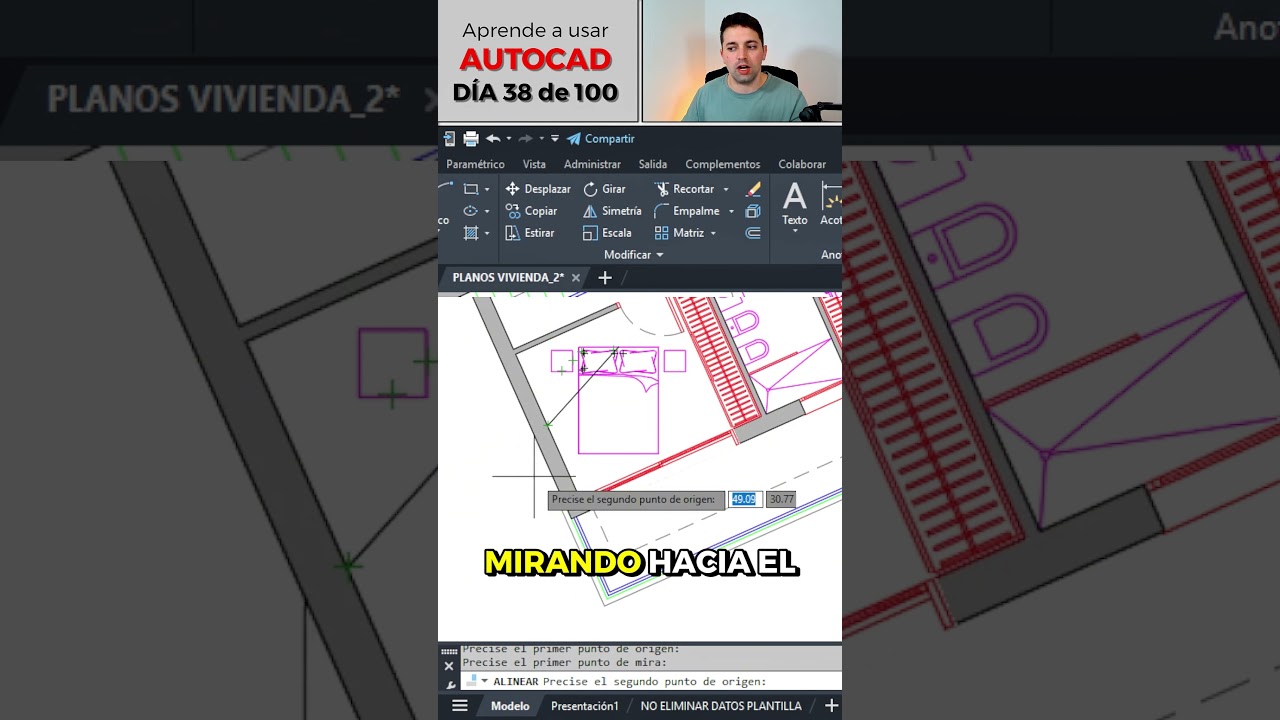Click the Compartir share button
The width and height of the screenshot is (1280, 720).
click(x=601, y=139)
